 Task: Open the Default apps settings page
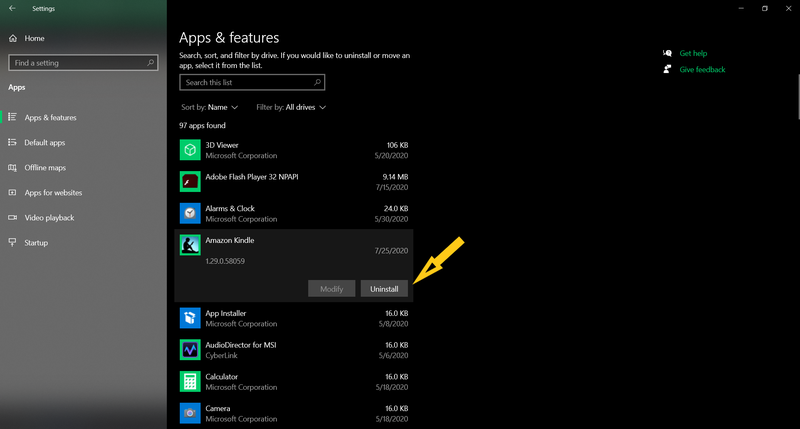(x=44, y=143)
